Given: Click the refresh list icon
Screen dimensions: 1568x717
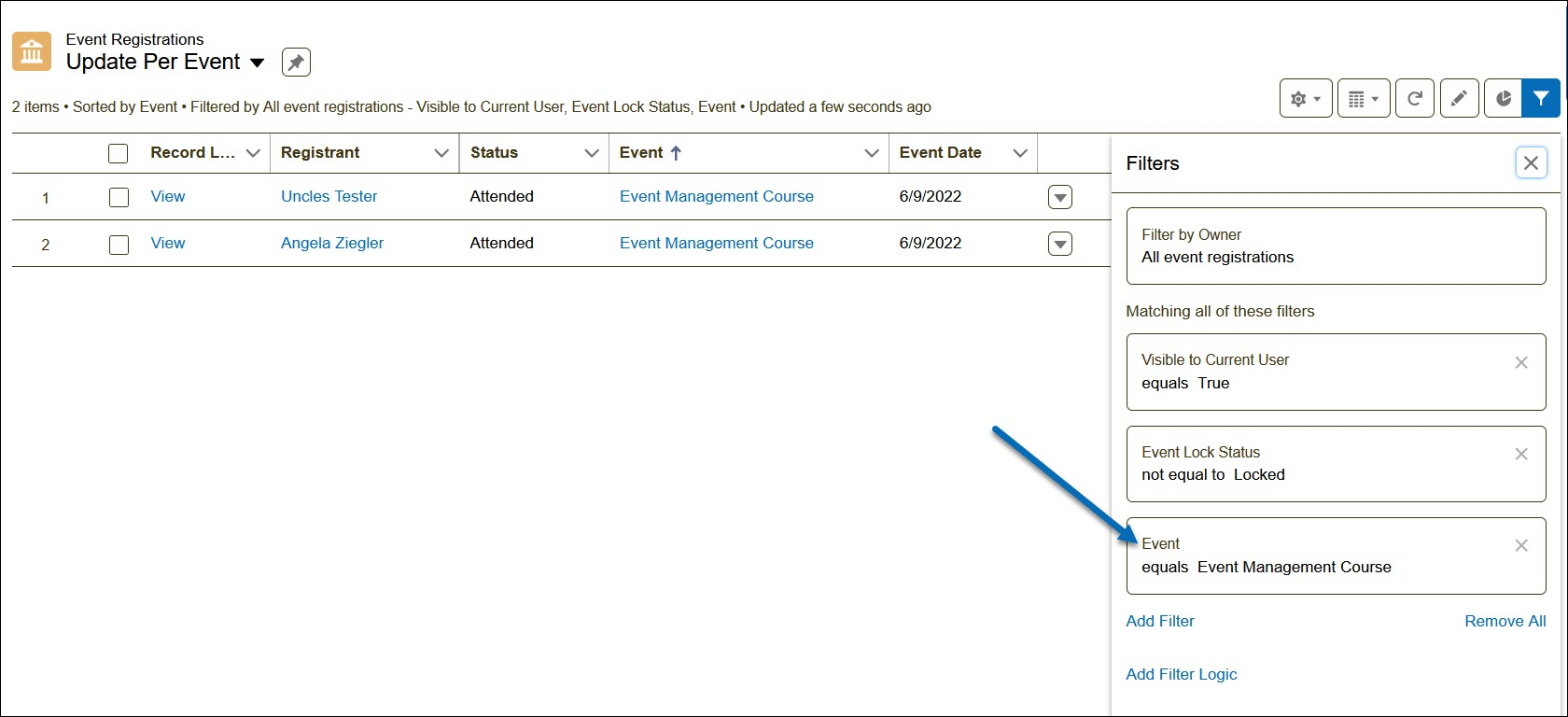Looking at the screenshot, I should point(1414,99).
